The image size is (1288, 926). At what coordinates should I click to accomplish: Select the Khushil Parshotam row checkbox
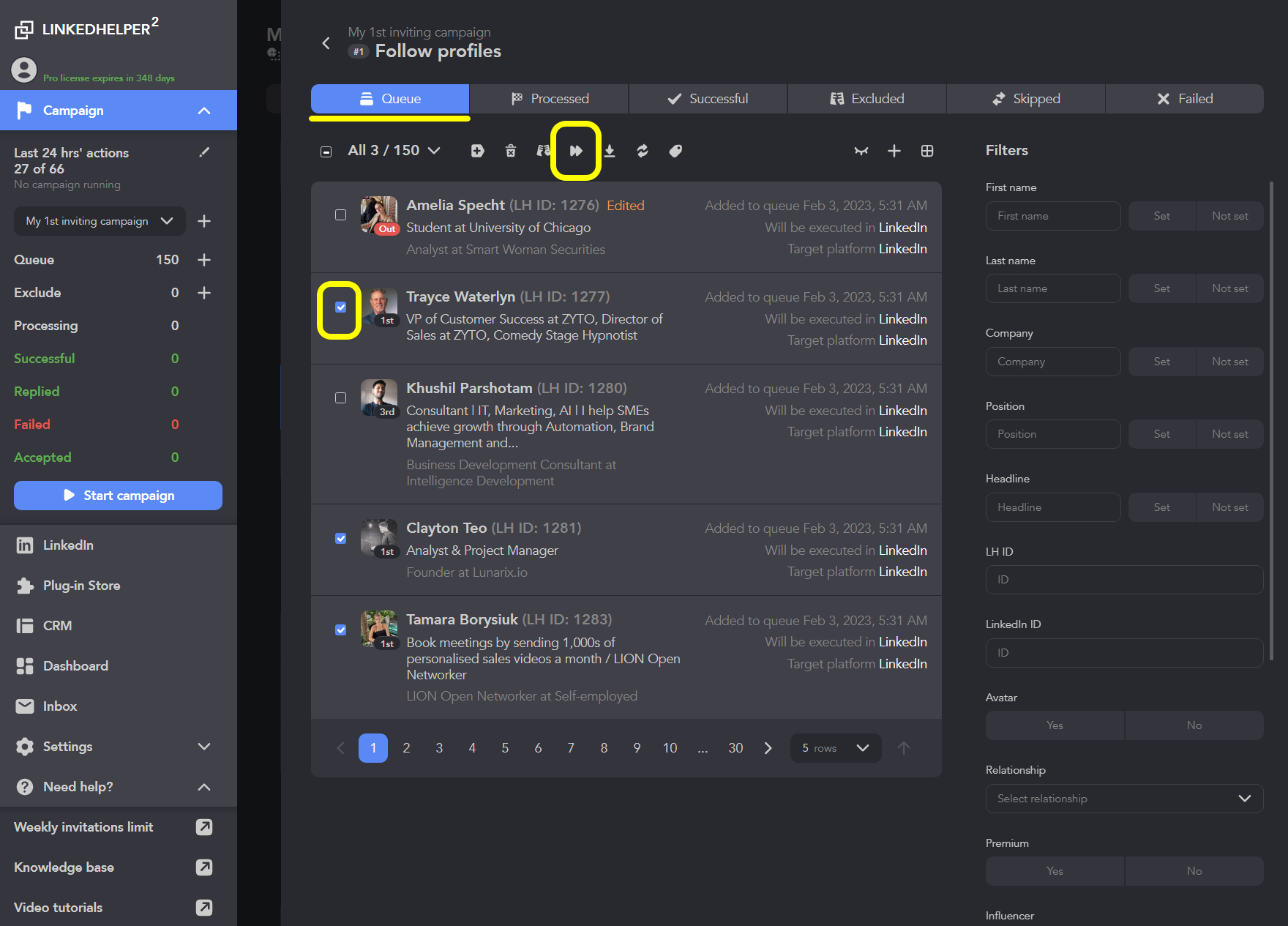coord(341,398)
